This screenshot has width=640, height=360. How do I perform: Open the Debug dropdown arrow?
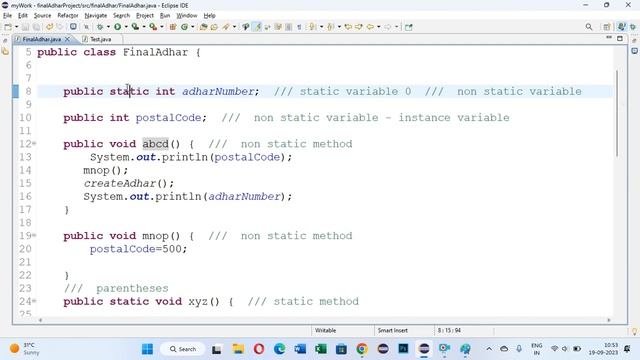[108, 27]
